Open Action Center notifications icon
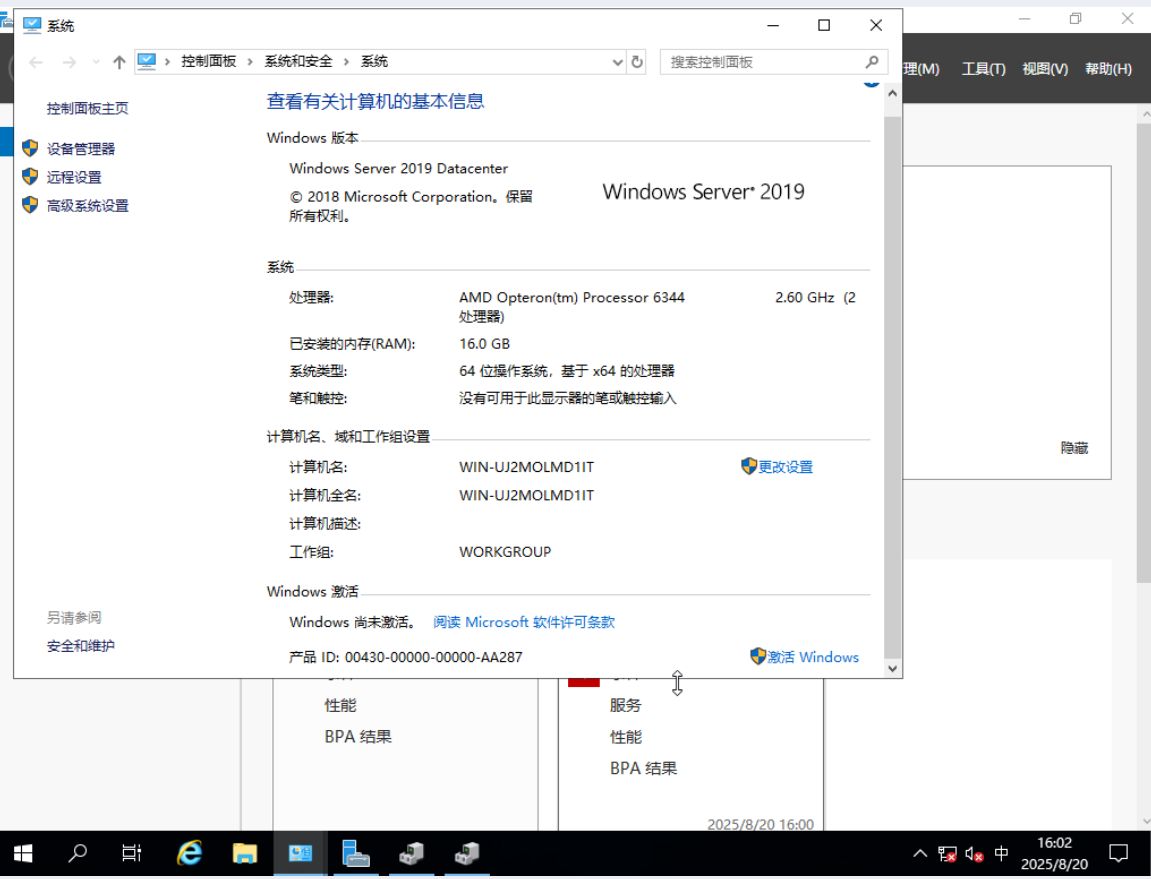 (1118, 853)
